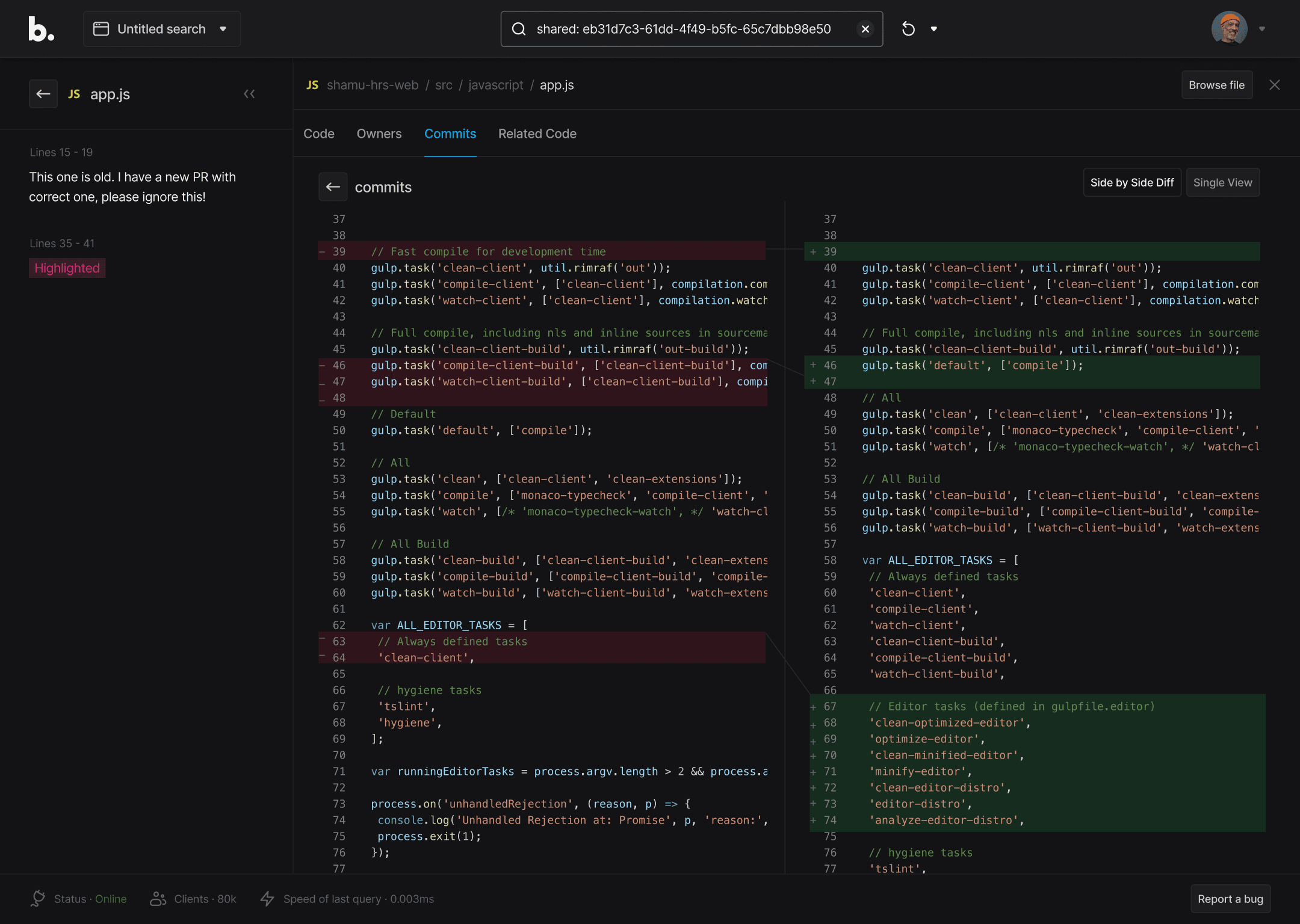Click added line 46 gulp default task
The image size is (1300, 924).
[x=1032, y=365]
